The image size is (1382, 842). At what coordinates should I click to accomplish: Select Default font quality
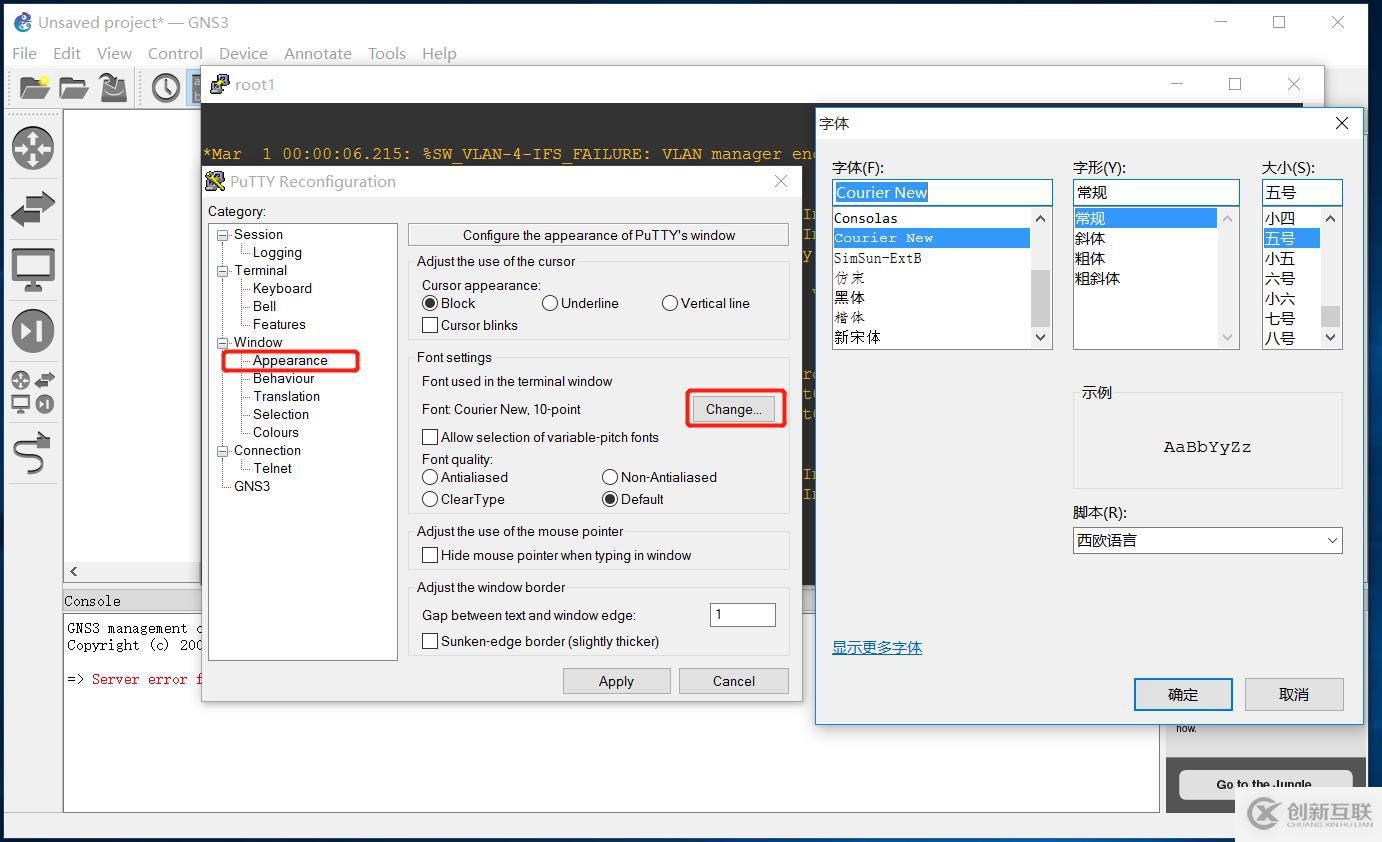(610, 499)
